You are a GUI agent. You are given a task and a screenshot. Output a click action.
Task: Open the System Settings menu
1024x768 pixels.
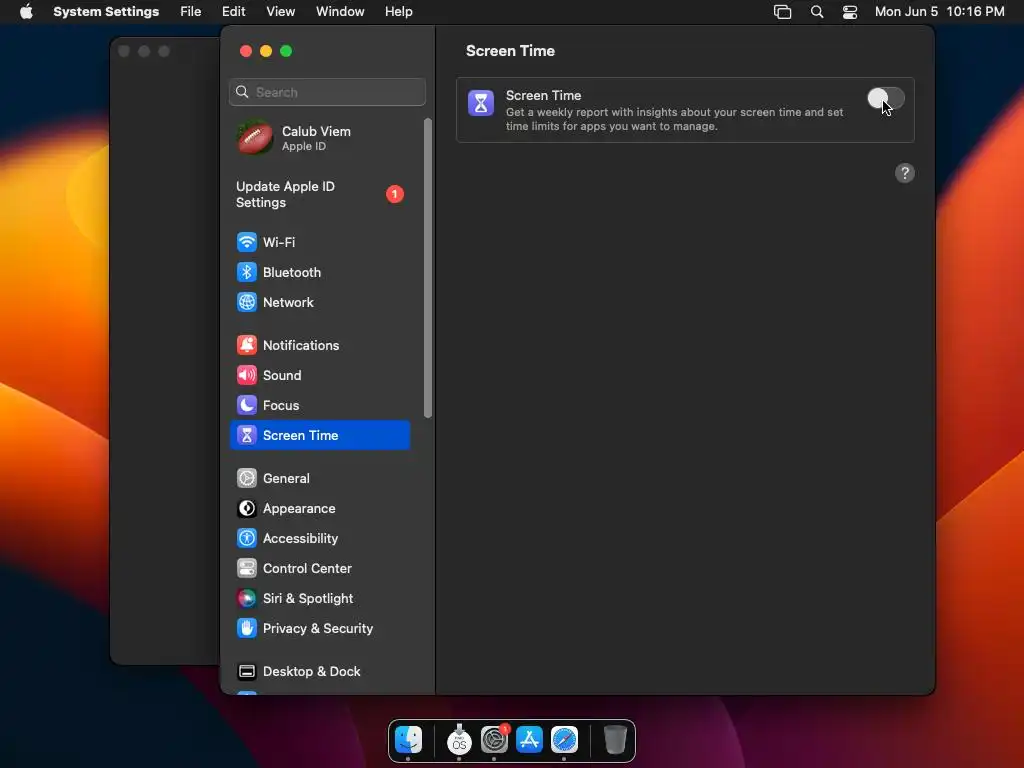106,12
